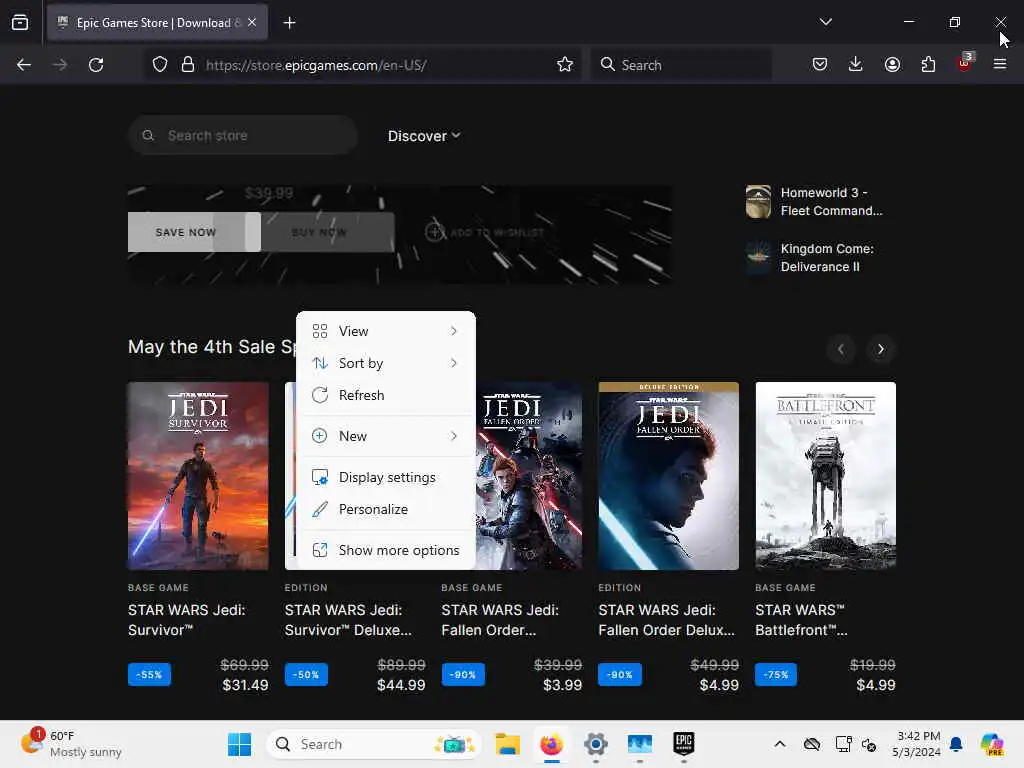The height and width of the screenshot is (768, 1024).
Task: Open weather widget showing 60°F
Action: tap(72, 744)
